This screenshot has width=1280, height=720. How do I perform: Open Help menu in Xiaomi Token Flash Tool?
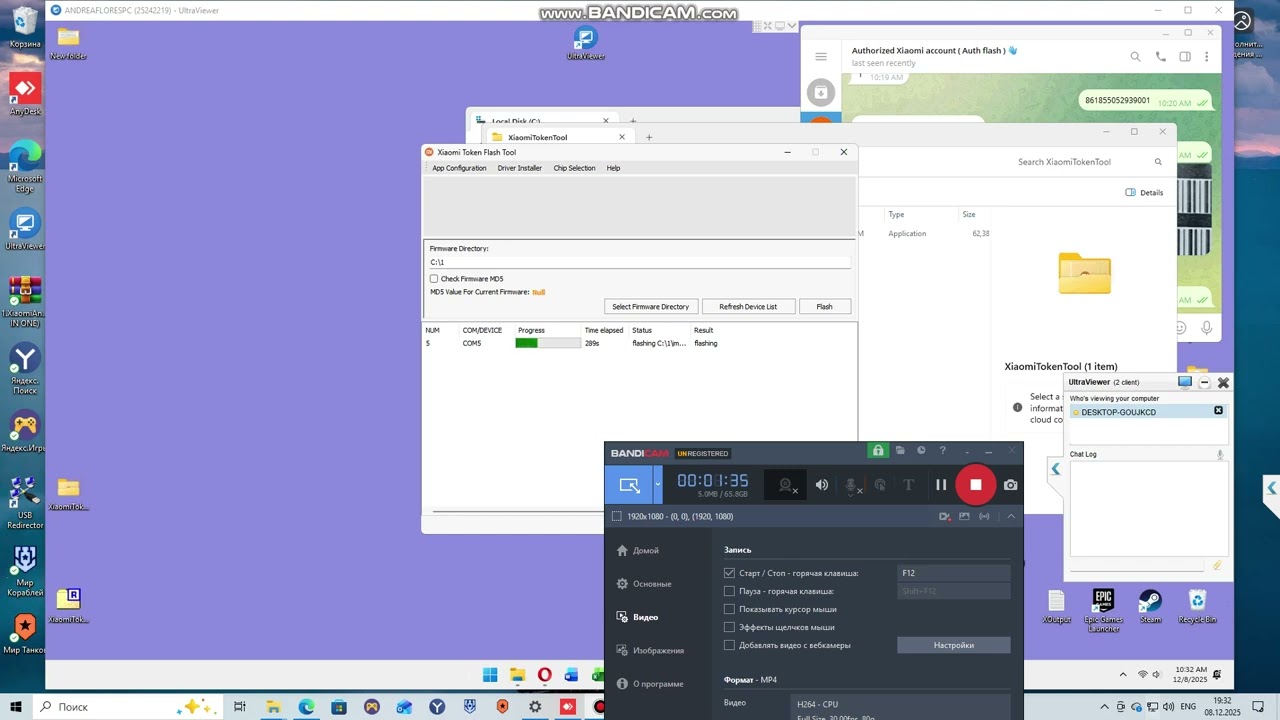tap(613, 168)
